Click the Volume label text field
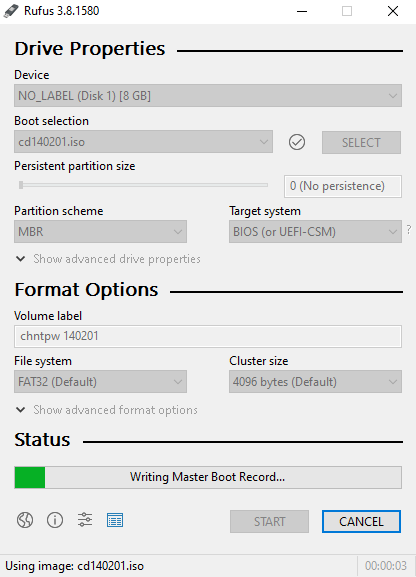Viewport: 416px width, 577px height. pos(208,336)
